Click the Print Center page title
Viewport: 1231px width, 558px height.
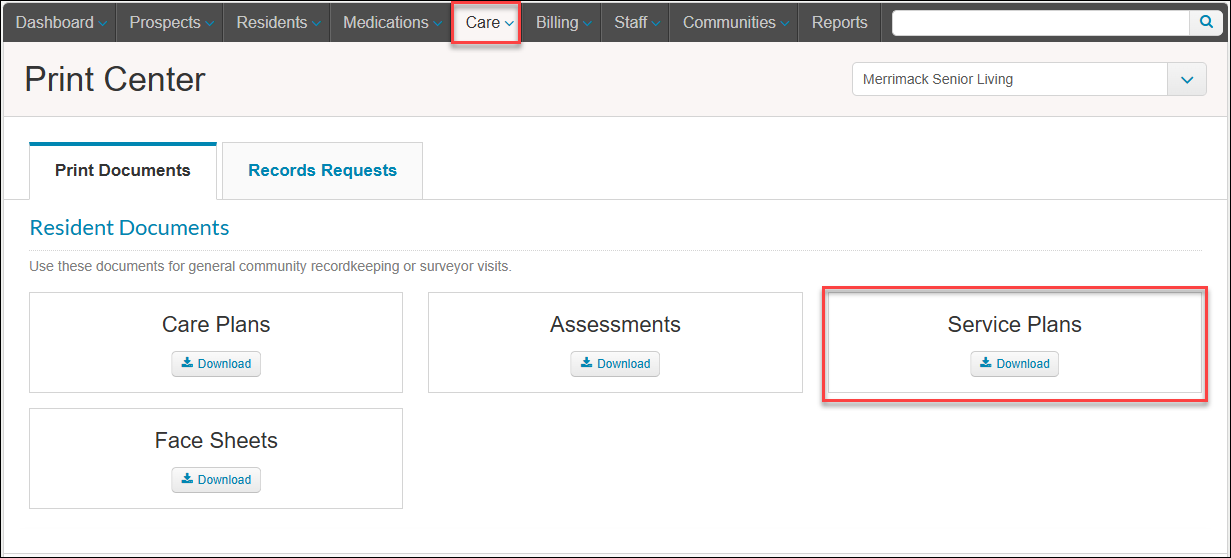[x=115, y=80]
